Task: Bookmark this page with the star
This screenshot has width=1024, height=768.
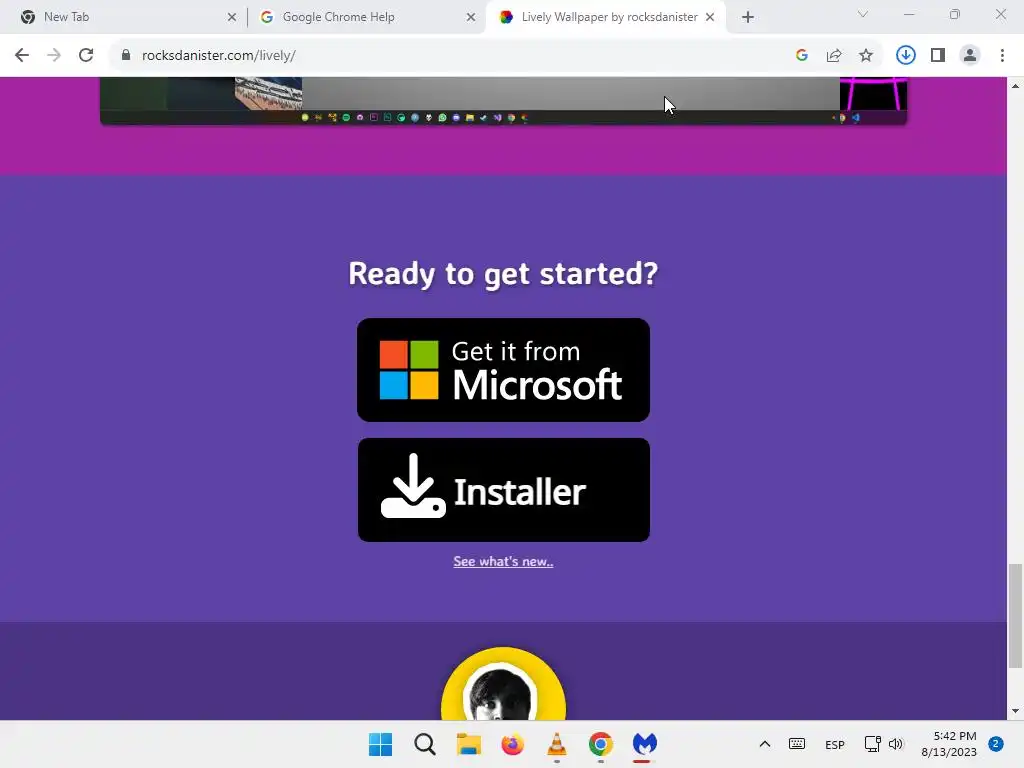Action: click(x=866, y=56)
